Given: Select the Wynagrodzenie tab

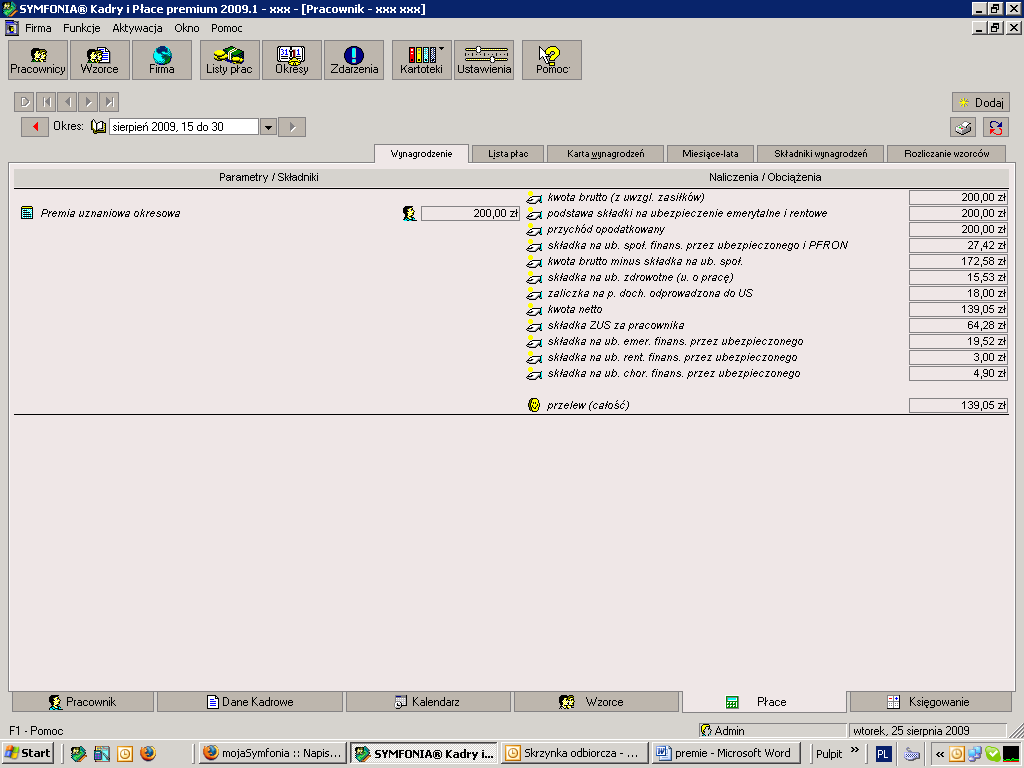Looking at the screenshot, I should [421, 153].
